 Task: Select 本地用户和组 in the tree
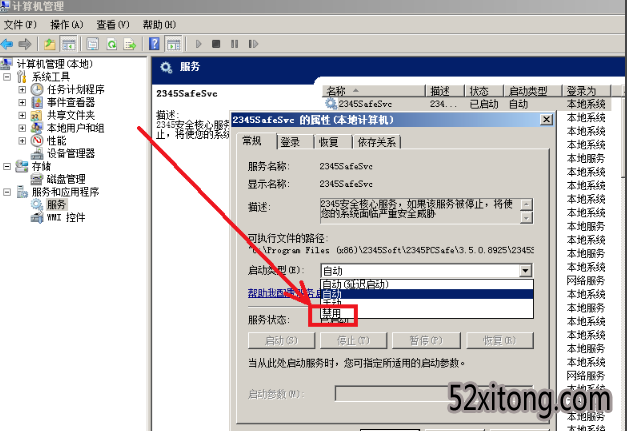pyautogui.click(x=76, y=128)
